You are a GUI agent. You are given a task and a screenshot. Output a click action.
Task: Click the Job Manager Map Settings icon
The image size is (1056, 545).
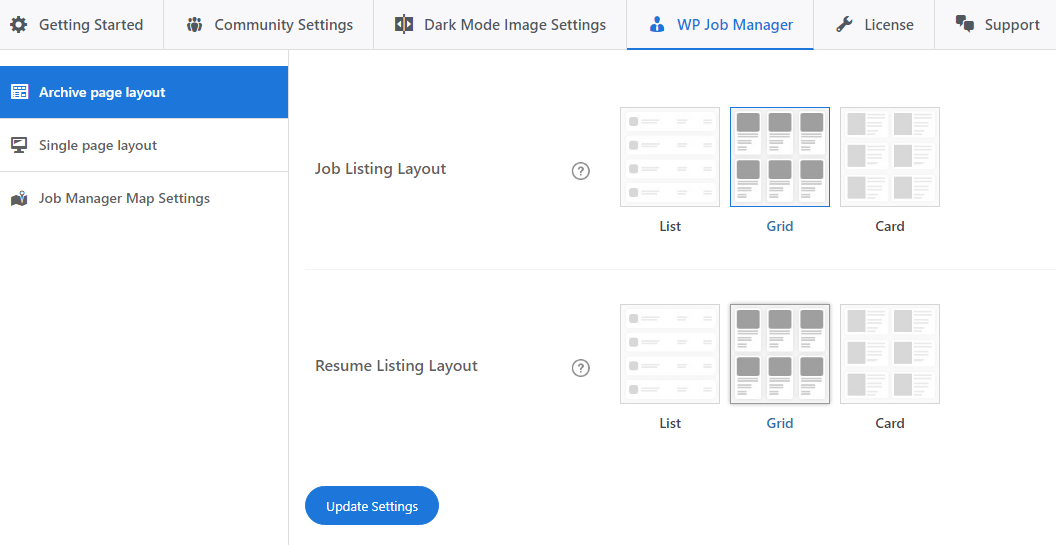click(x=19, y=199)
